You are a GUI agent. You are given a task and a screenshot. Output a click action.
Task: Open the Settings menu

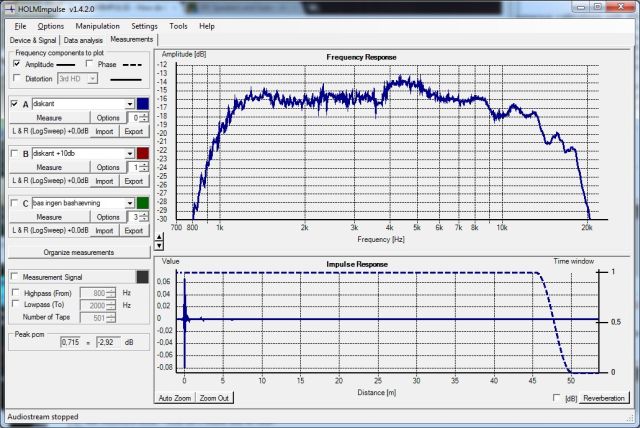(x=144, y=26)
